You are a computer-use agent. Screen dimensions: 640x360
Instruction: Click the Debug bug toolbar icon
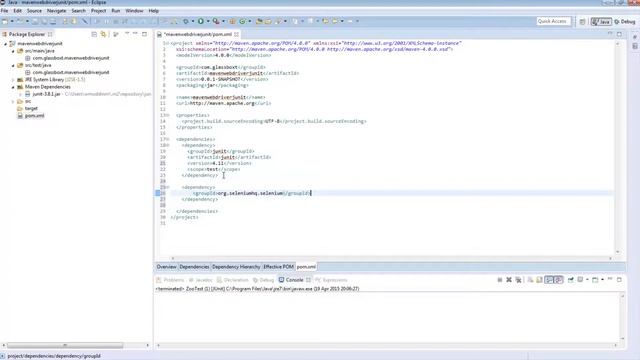click(186, 21)
